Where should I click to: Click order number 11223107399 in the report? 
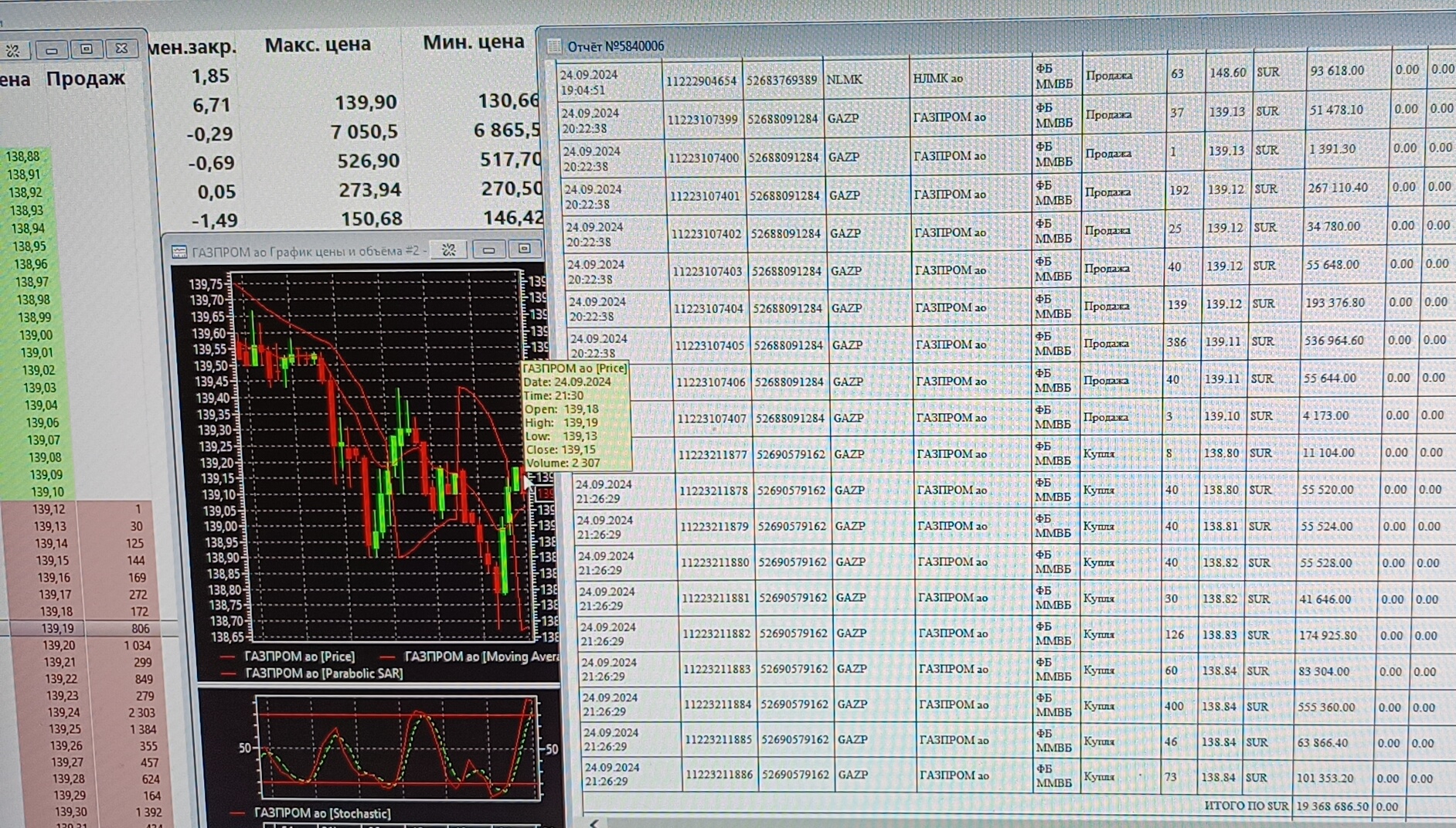pyautogui.click(x=702, y=120)
